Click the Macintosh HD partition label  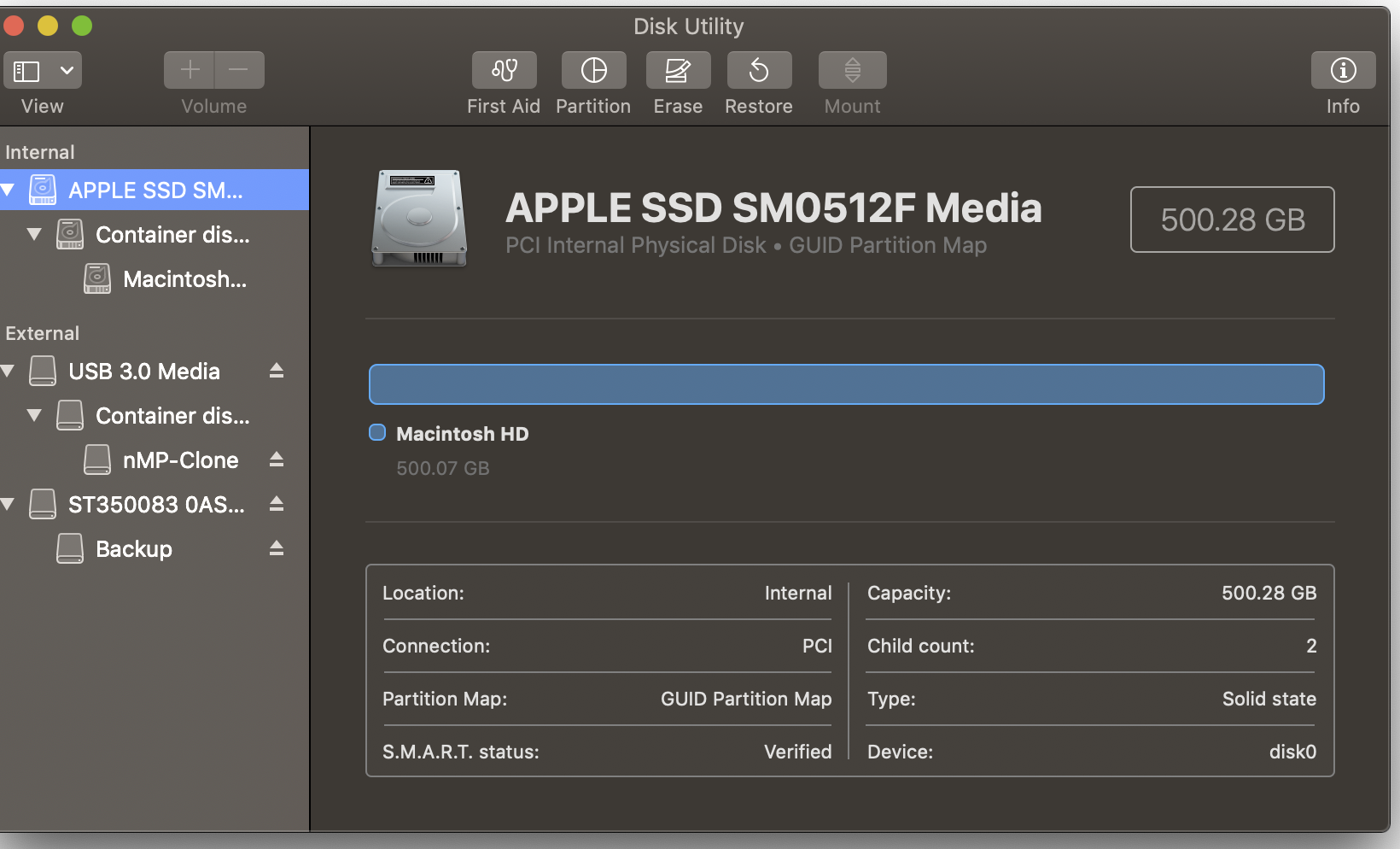click(463, 434)
